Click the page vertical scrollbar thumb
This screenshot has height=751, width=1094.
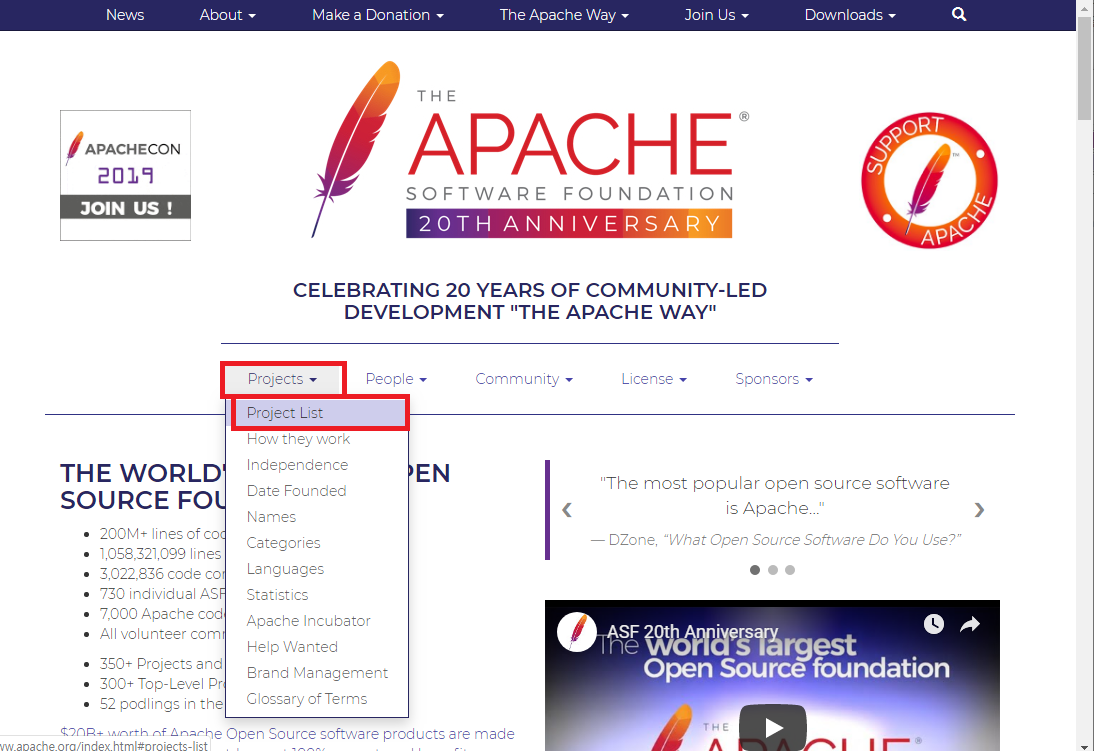(x=1085, y=70)
